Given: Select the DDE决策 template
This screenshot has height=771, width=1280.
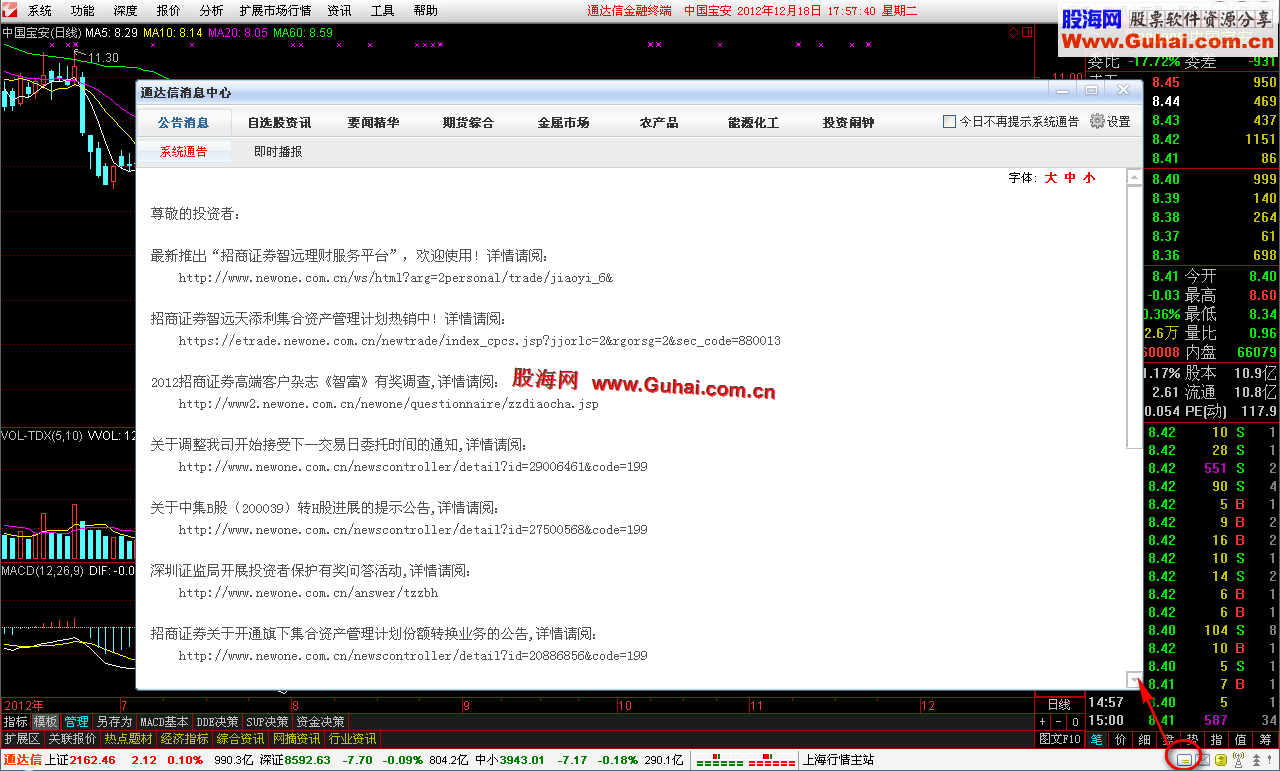Looking at the screenshot, I should [217, 721].
